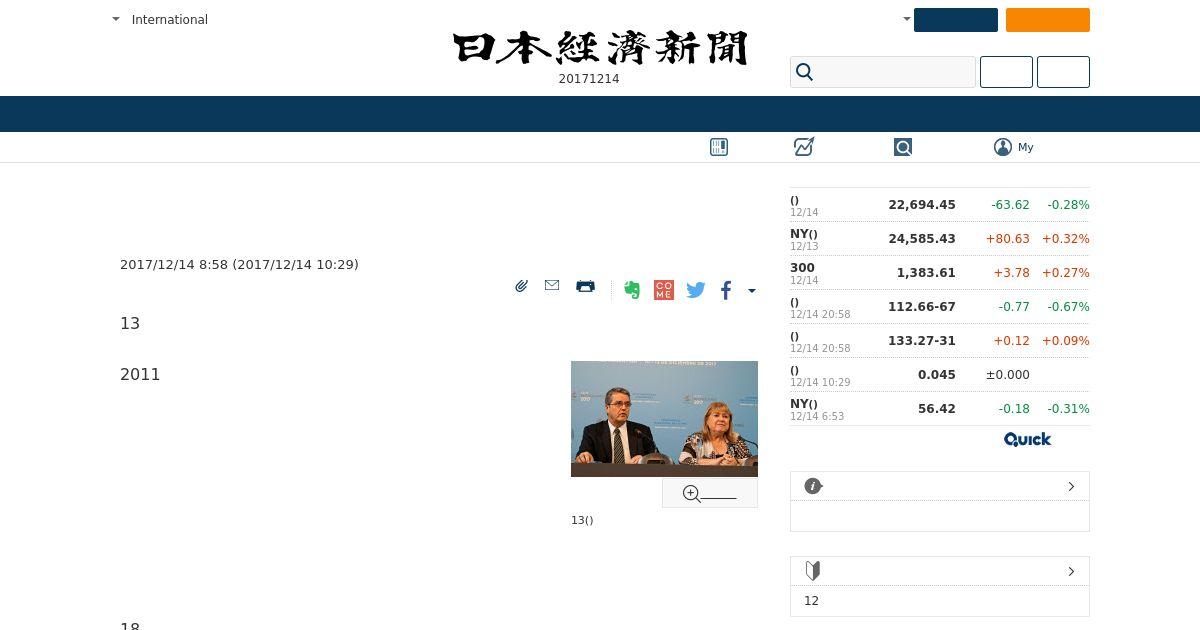Click the 300 index value 1,383.61
The image size is (1200, 630).
926,273
